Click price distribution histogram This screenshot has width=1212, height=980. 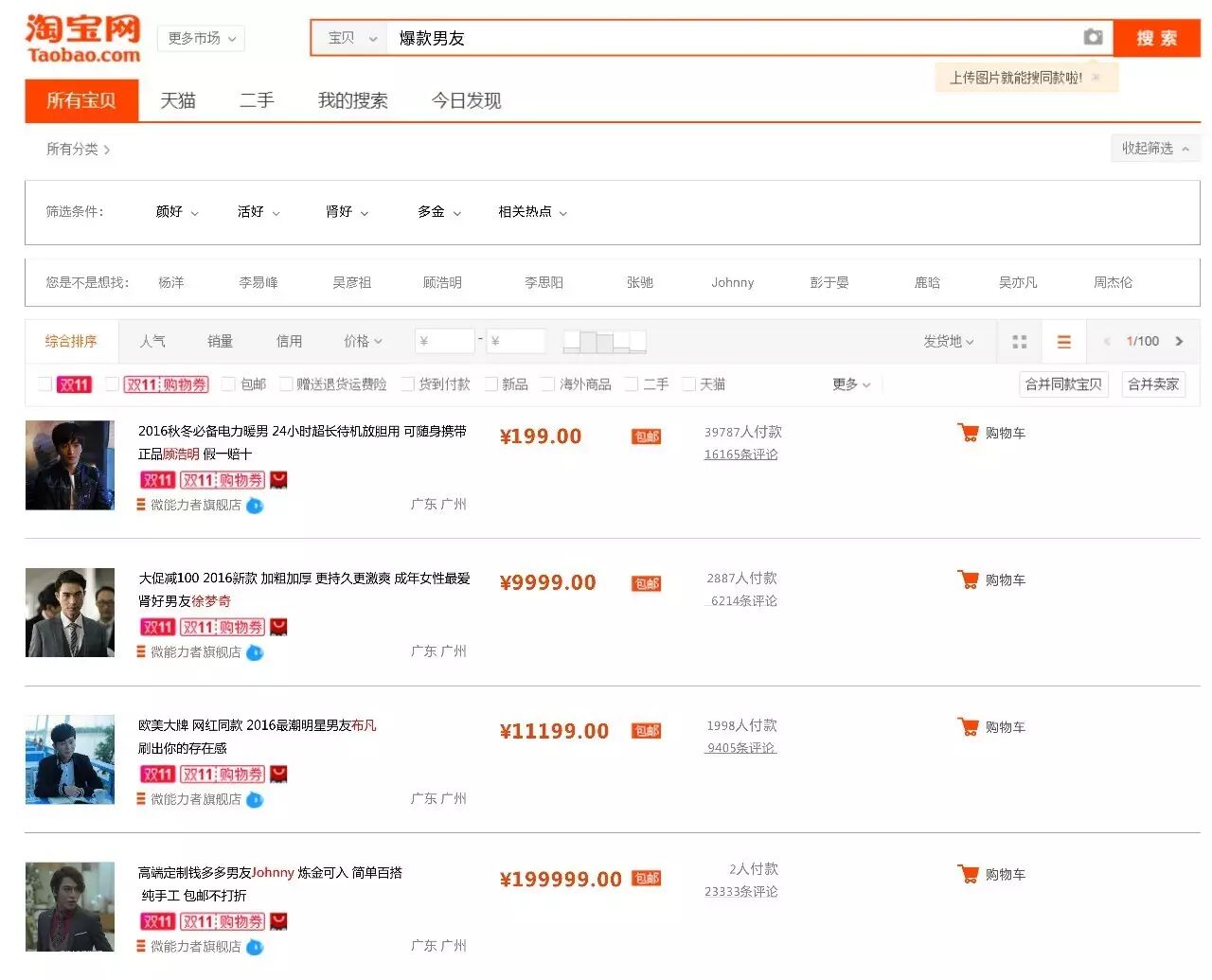[604, 341]
